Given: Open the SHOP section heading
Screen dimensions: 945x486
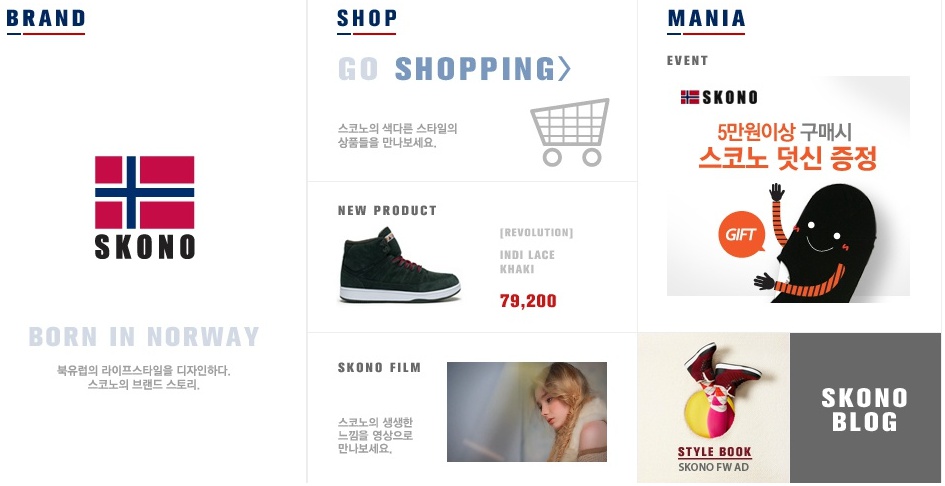Looking at the screenshot, I should (x=367, y=19).
